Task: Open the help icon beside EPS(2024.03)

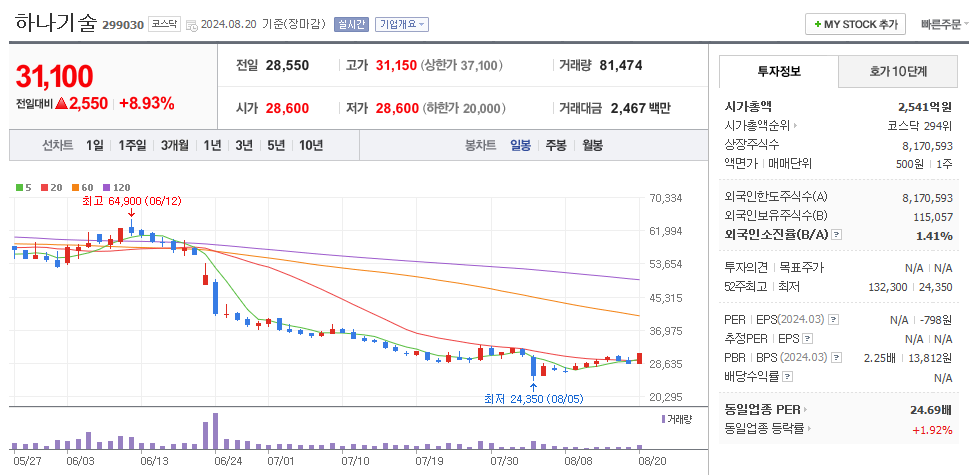Action: coord(834,320)
